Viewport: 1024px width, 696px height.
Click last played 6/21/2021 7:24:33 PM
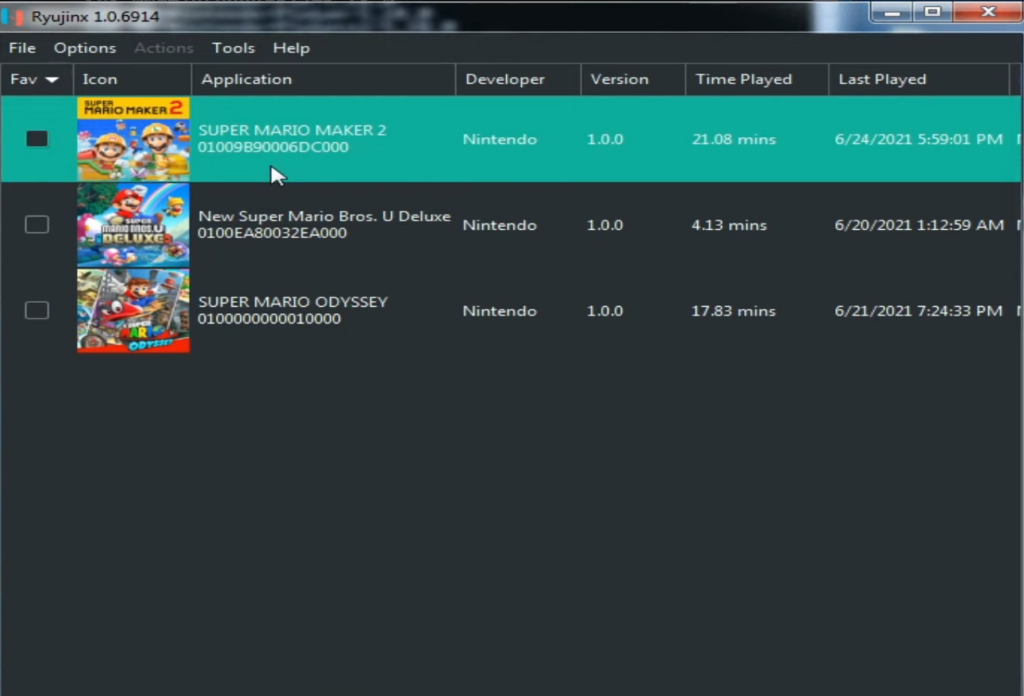[918, 311]
